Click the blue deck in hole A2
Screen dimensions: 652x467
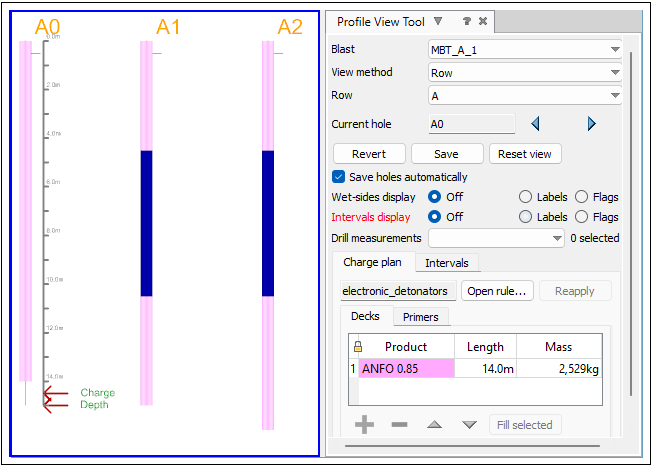[x=268, y=223]
